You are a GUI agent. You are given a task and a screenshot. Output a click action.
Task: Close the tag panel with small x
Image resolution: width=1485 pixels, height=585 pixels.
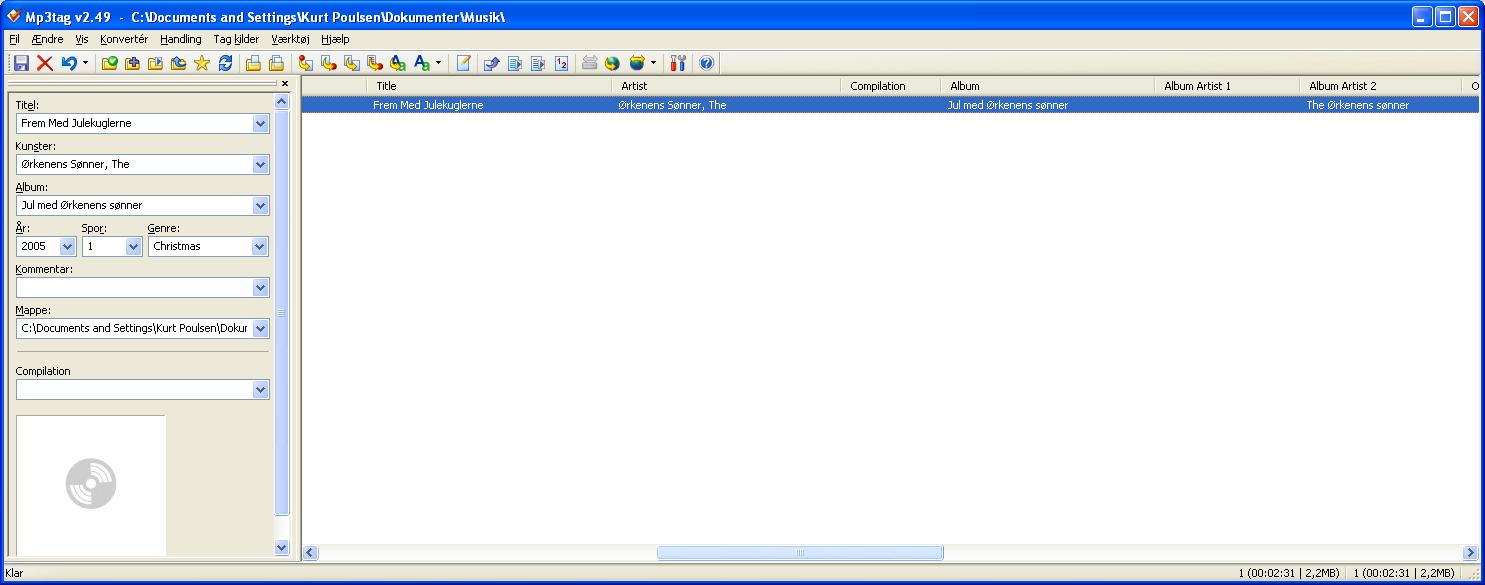point(285,84)
